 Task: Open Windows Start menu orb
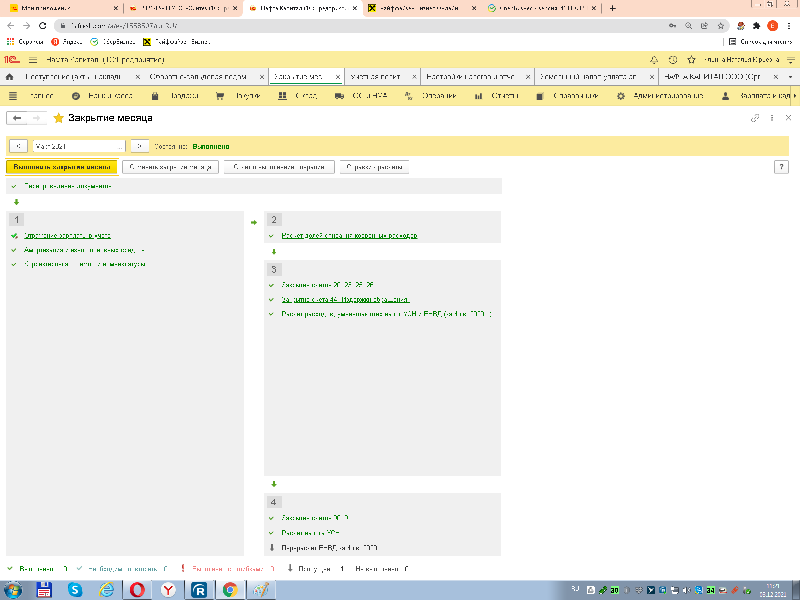tap(13, 590)
